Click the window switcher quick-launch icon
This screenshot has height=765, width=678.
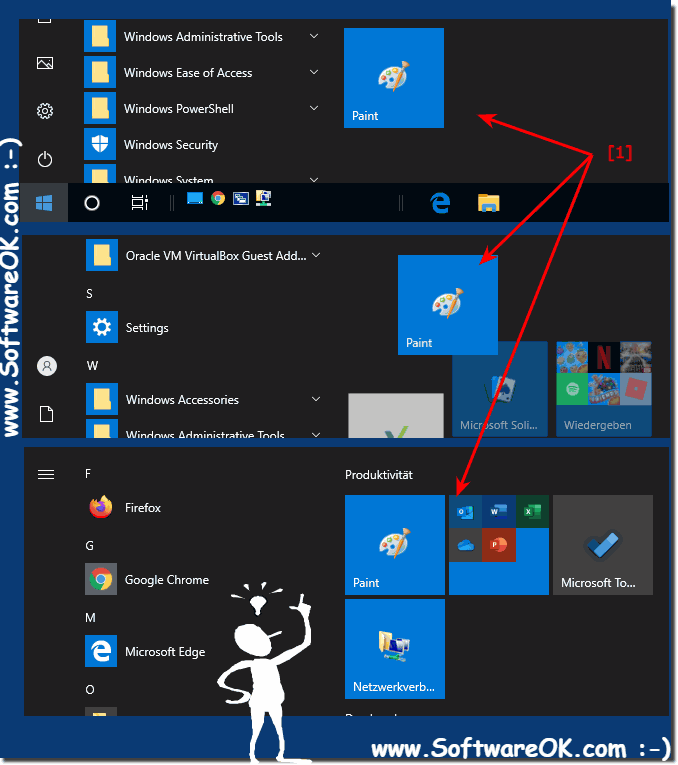click(241, 199)
